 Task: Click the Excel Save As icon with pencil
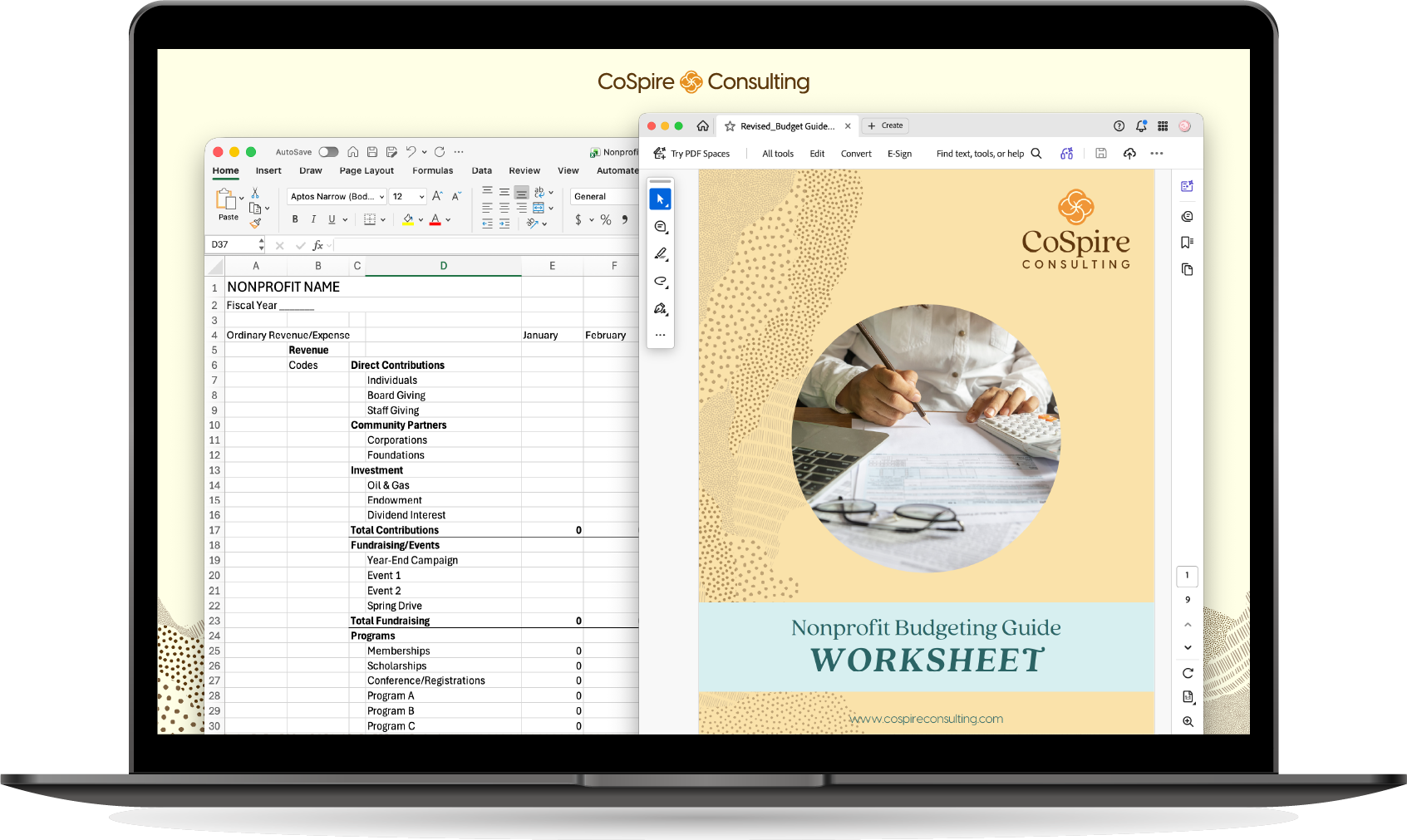[391, 152]
